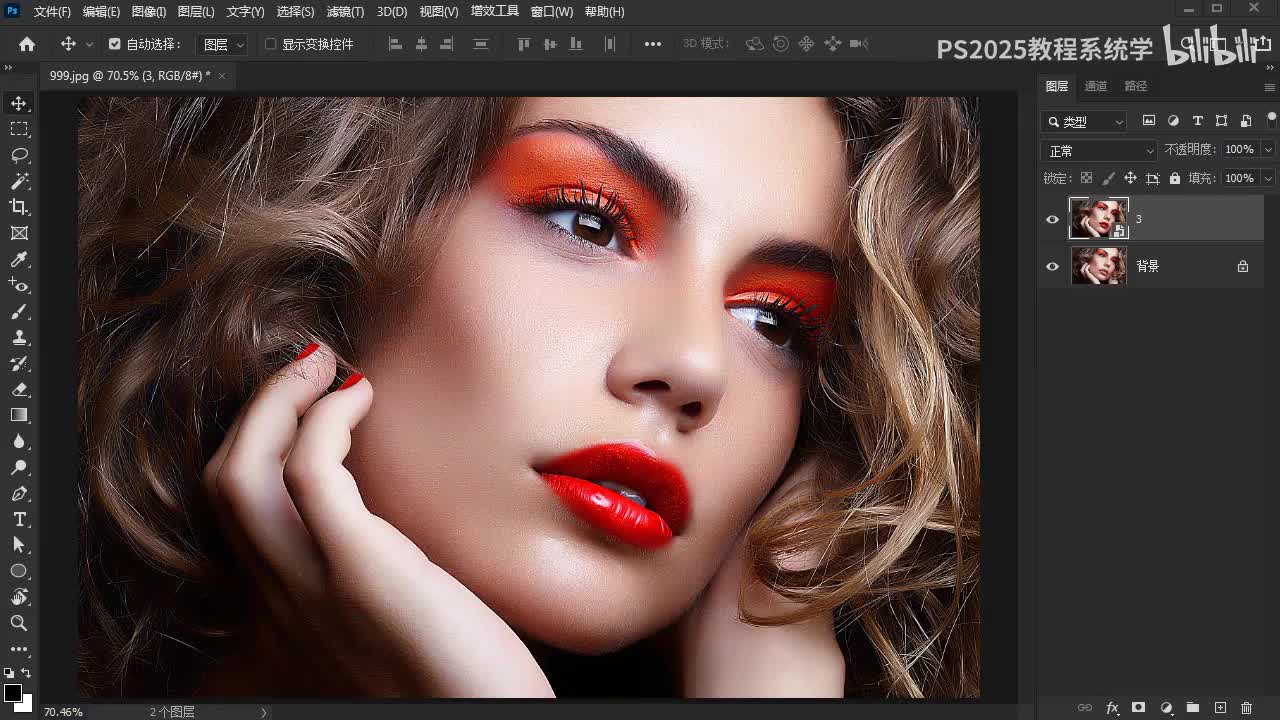Open the 图层 auto-select target dropdown
Screen dimensions: 1280x720
tap(221, 44)
